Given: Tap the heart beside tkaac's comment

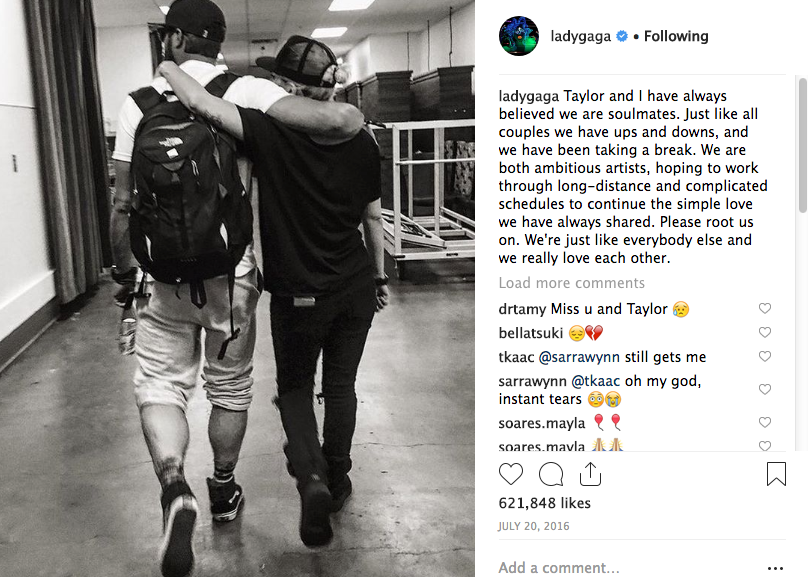Looking at the screenshot, I should [765, 357].
